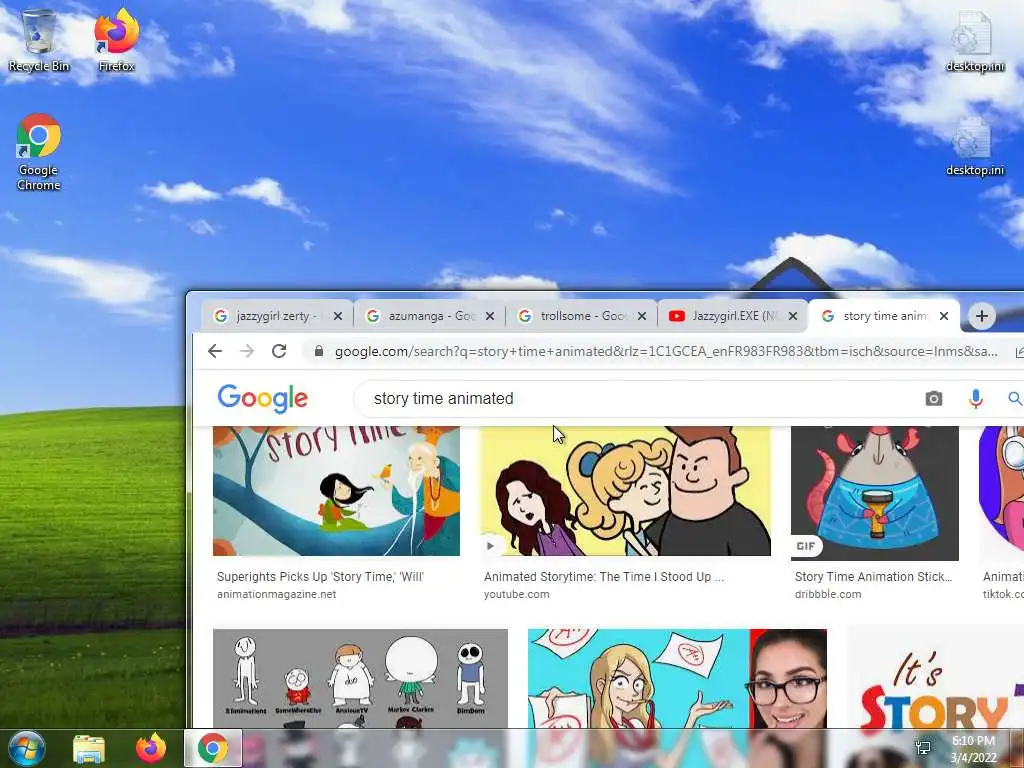Select the lower desktop.ini file icon
Viewport: 1024px width, 768px height.
(x=974, y=147)
